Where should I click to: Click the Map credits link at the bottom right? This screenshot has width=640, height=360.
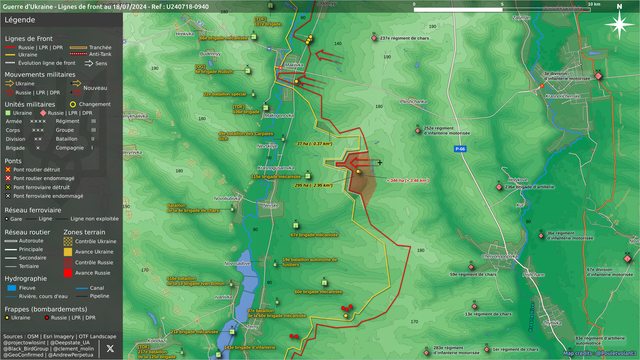click(600, 353)
